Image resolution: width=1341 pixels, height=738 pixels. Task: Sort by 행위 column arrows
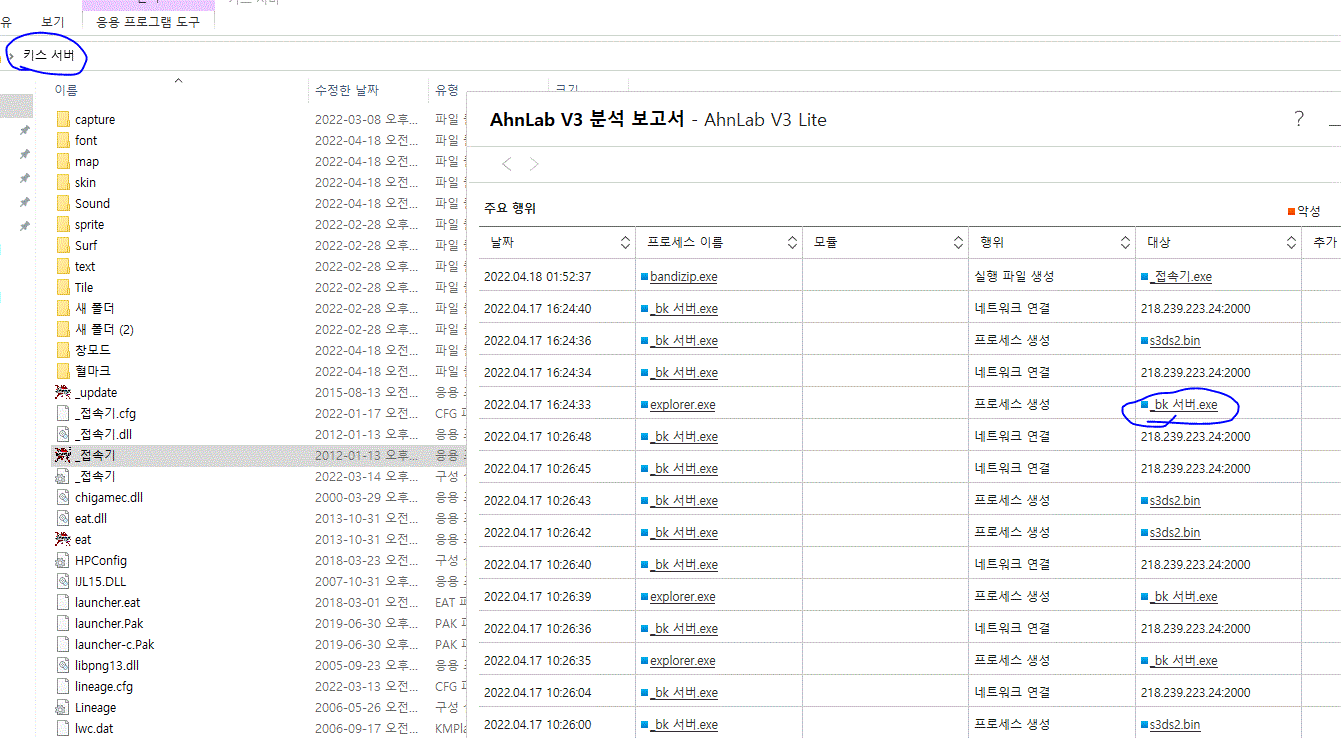coord(1125,242)
